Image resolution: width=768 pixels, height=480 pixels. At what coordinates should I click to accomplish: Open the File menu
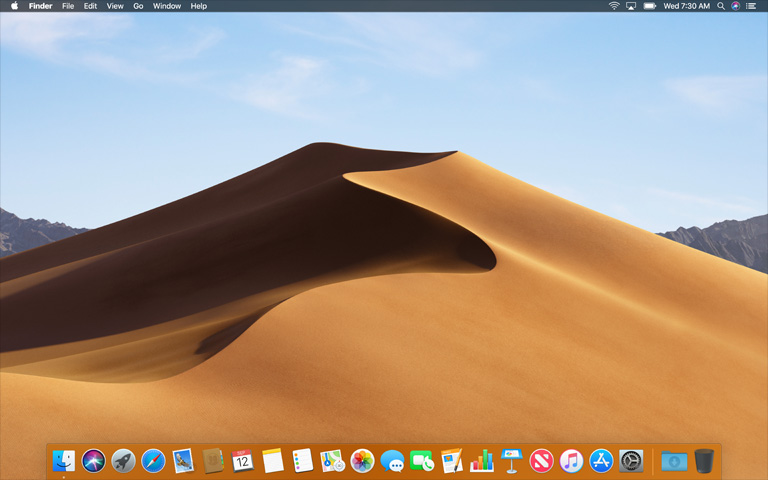click(x=68, y=6)
